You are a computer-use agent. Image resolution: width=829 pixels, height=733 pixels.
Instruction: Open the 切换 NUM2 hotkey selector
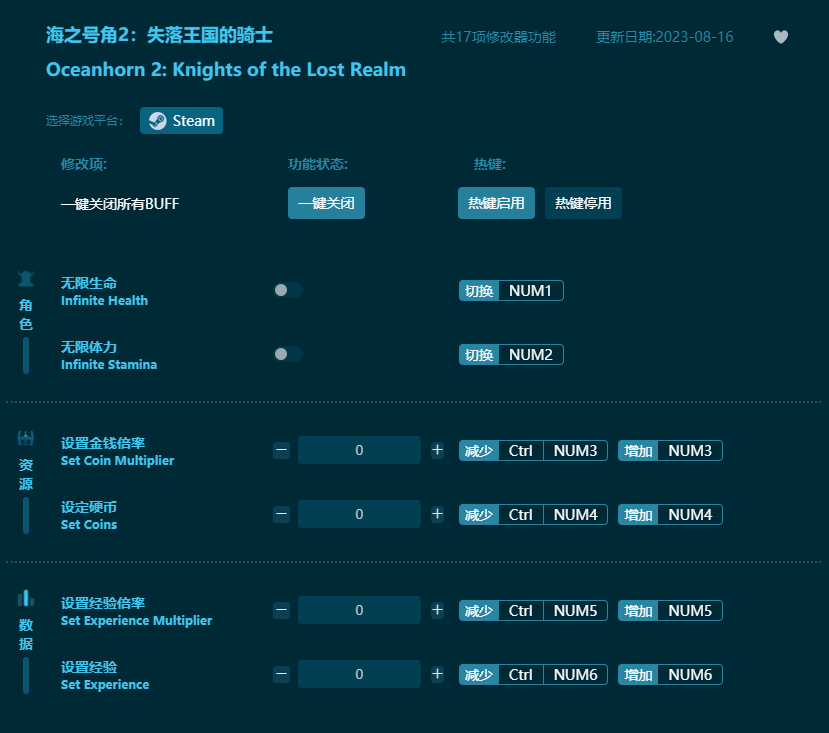coord(511,354)
